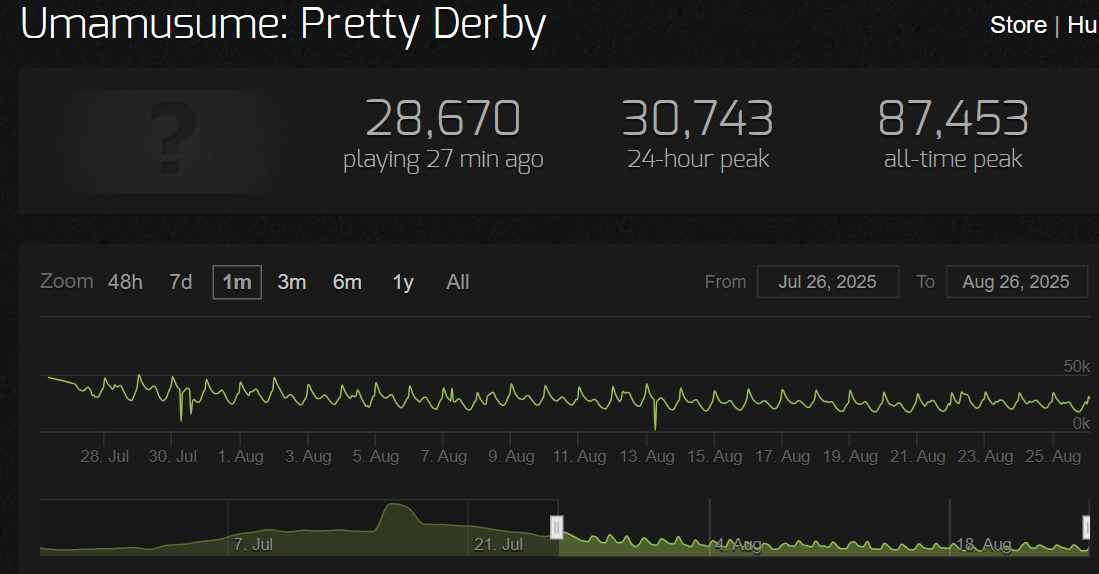1099x574 pixels.
Task: Click the 87,453 all-time peak value
Action: click(953, 118)
